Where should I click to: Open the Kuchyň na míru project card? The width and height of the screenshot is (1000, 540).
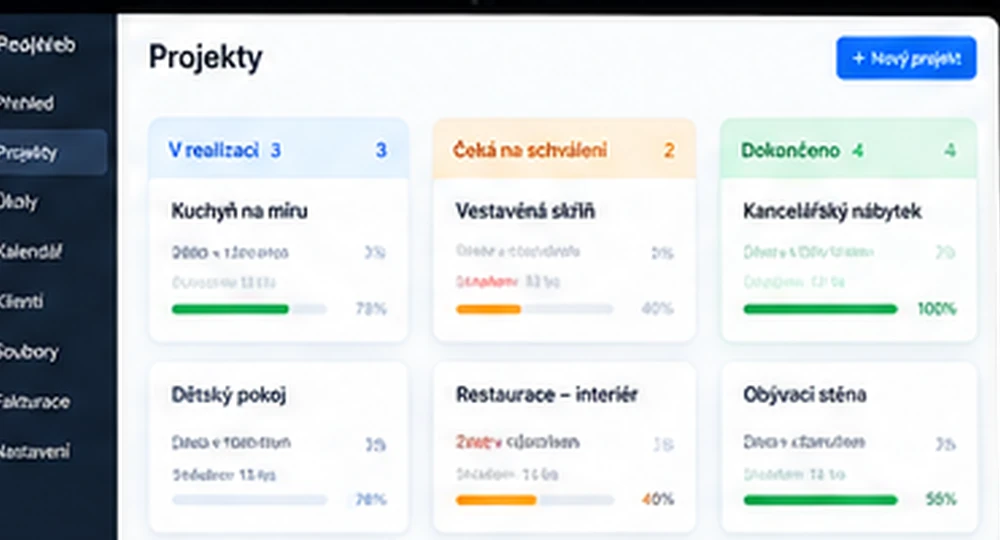(278, 260)
